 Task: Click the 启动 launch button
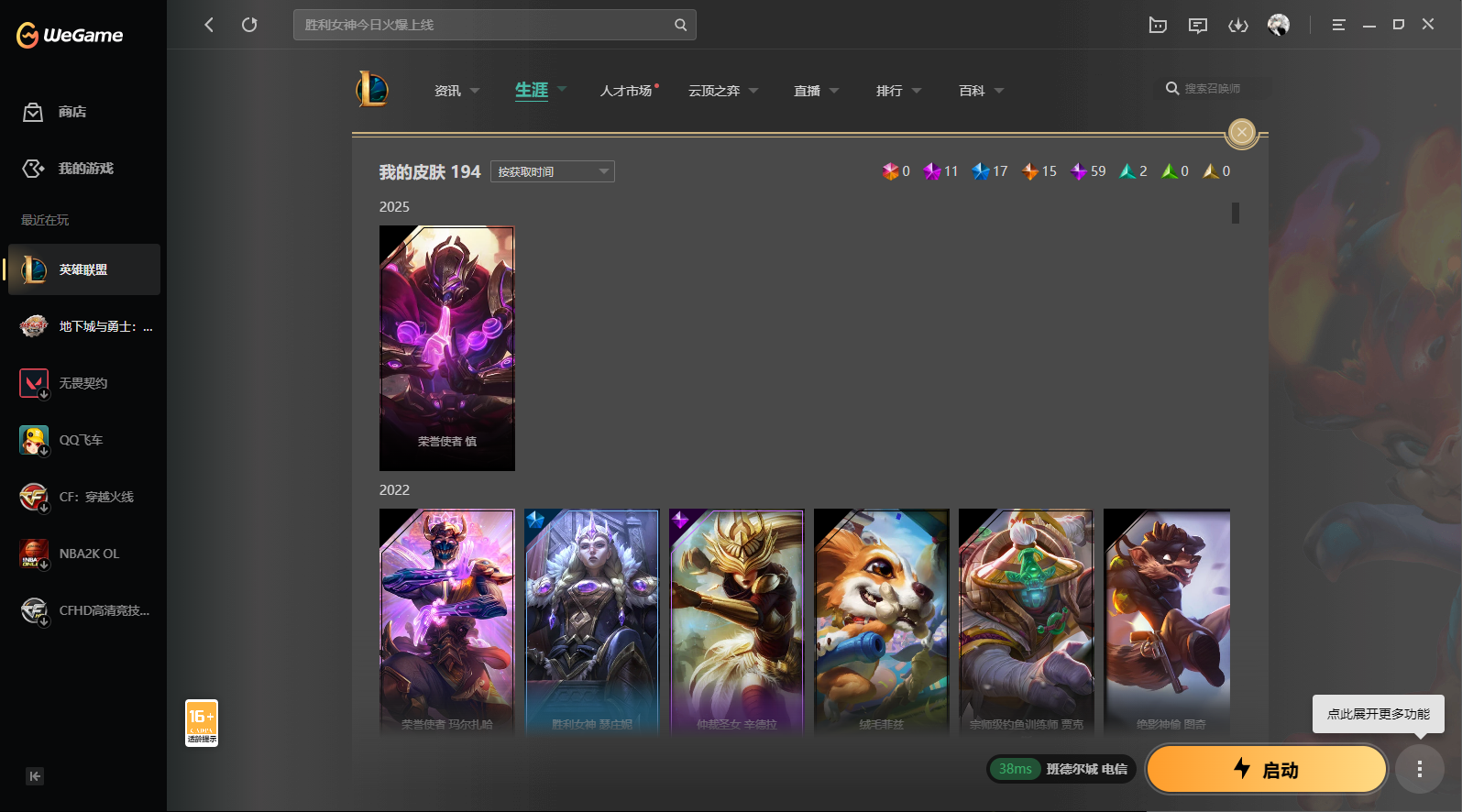coord(1266,769)
